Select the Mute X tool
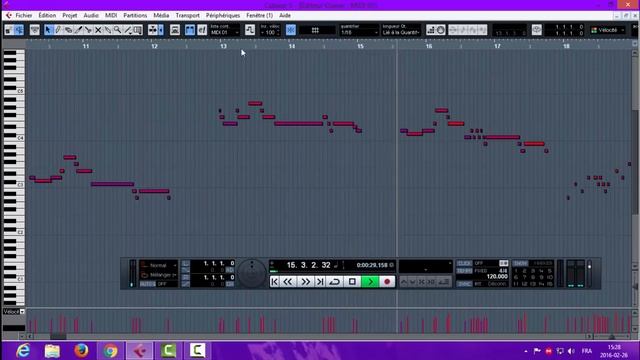 (x=98, y=30)
